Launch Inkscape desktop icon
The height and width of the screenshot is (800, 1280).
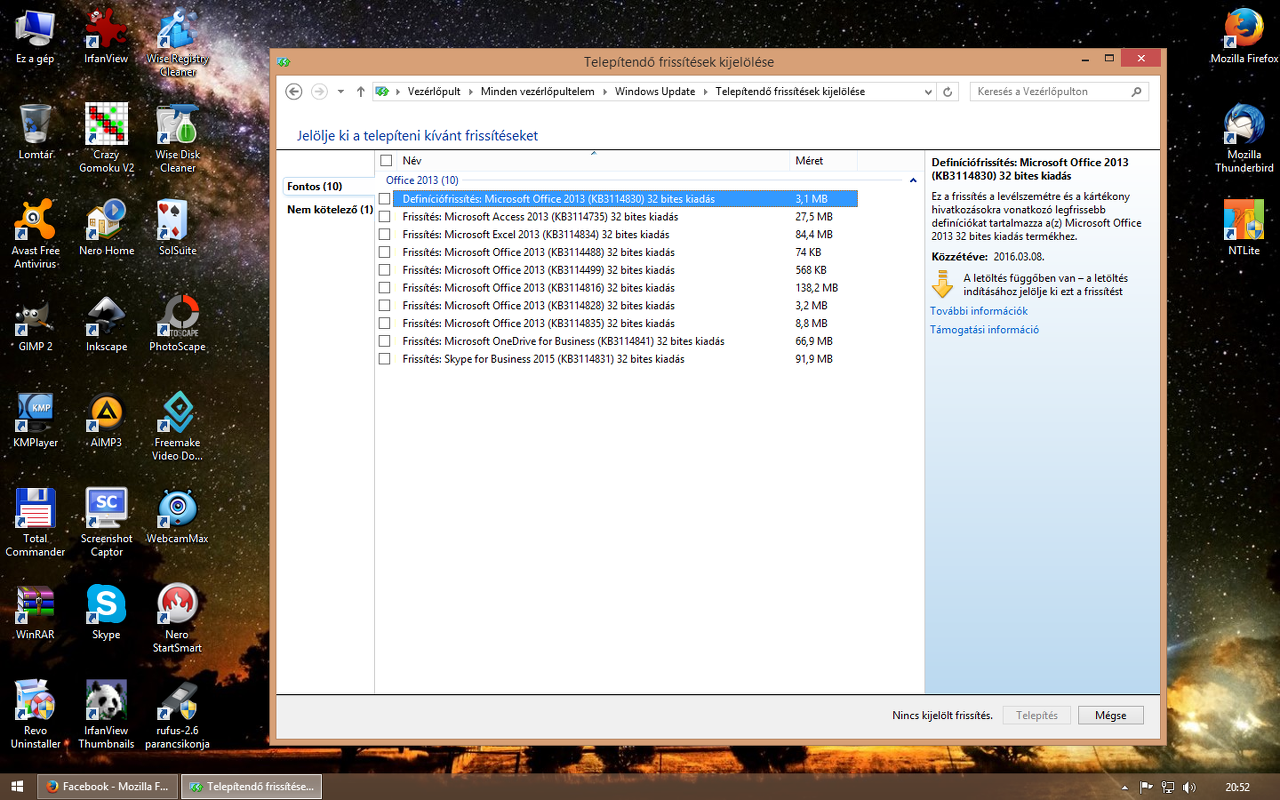106,324
